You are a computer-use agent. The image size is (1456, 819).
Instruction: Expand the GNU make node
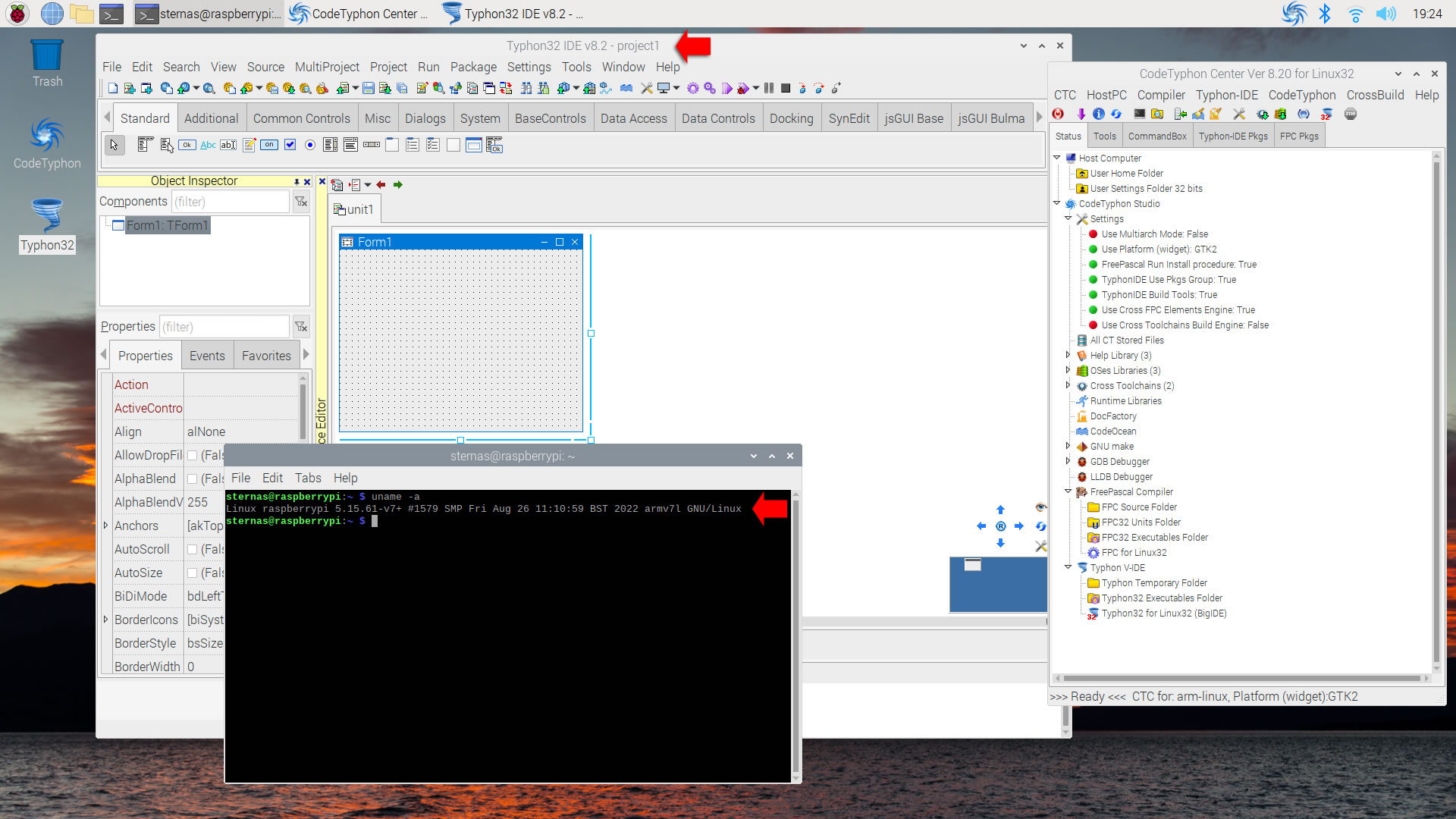click(x=1068, y=446)
